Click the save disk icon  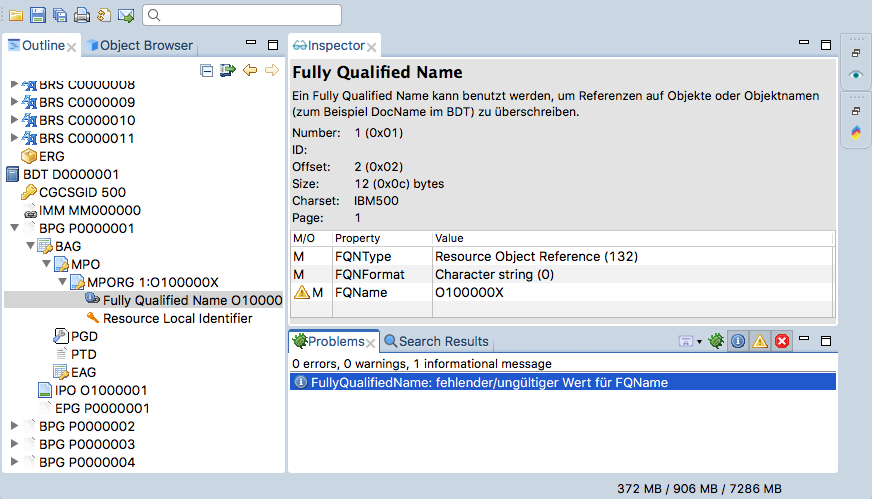point(38,15)
